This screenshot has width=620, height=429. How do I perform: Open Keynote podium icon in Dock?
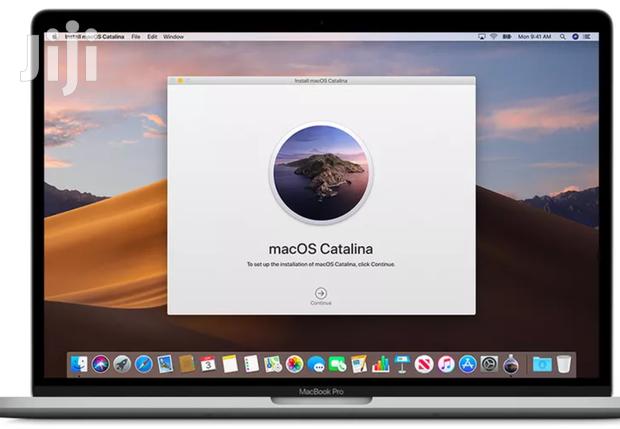(x=402, y=364)
